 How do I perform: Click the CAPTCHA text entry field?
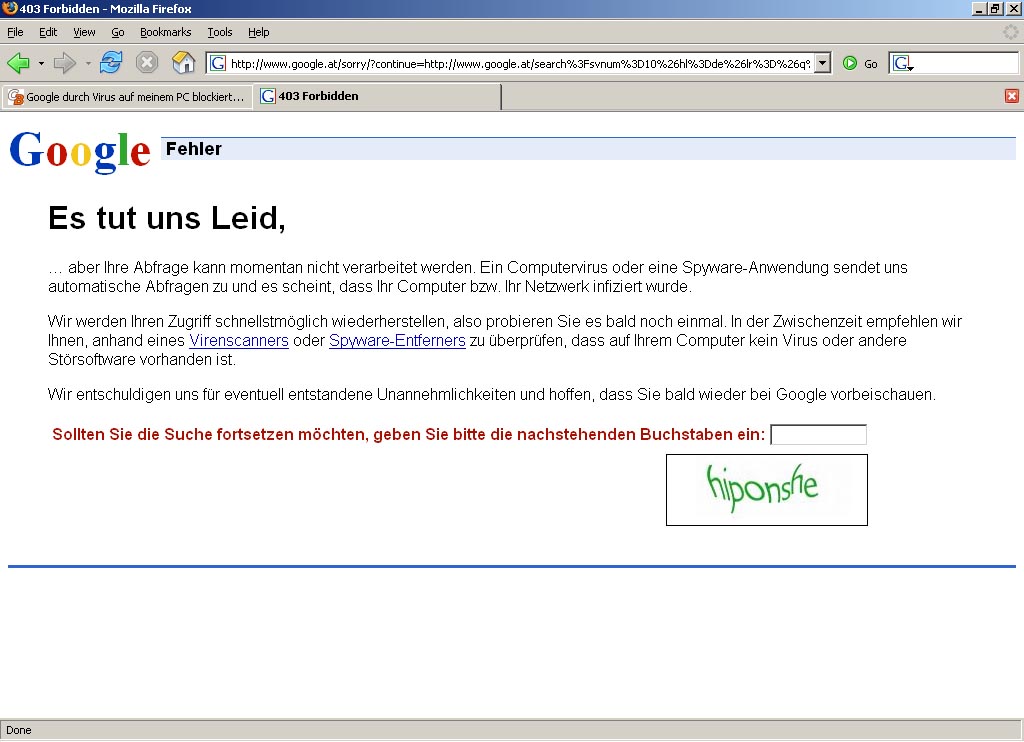(x=818, y=434)
